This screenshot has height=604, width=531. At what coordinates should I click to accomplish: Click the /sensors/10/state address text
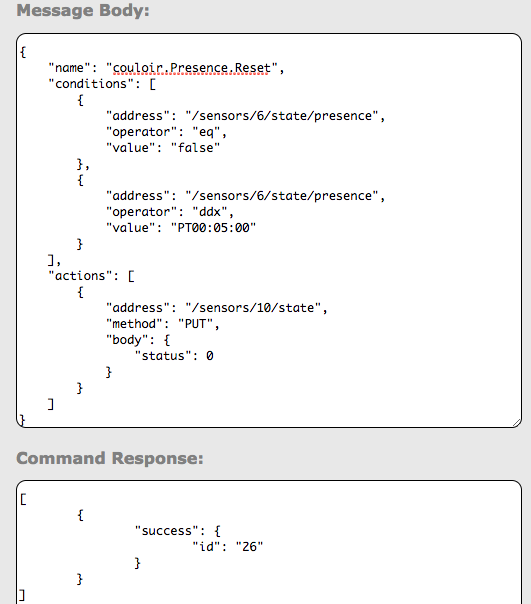coord(253,308)
